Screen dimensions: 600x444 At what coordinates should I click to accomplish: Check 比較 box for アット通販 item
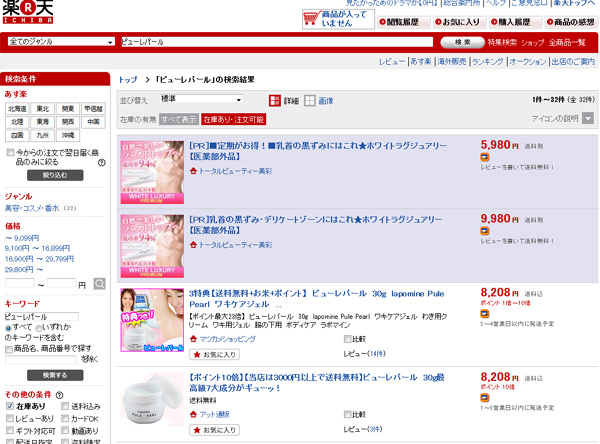347,414
